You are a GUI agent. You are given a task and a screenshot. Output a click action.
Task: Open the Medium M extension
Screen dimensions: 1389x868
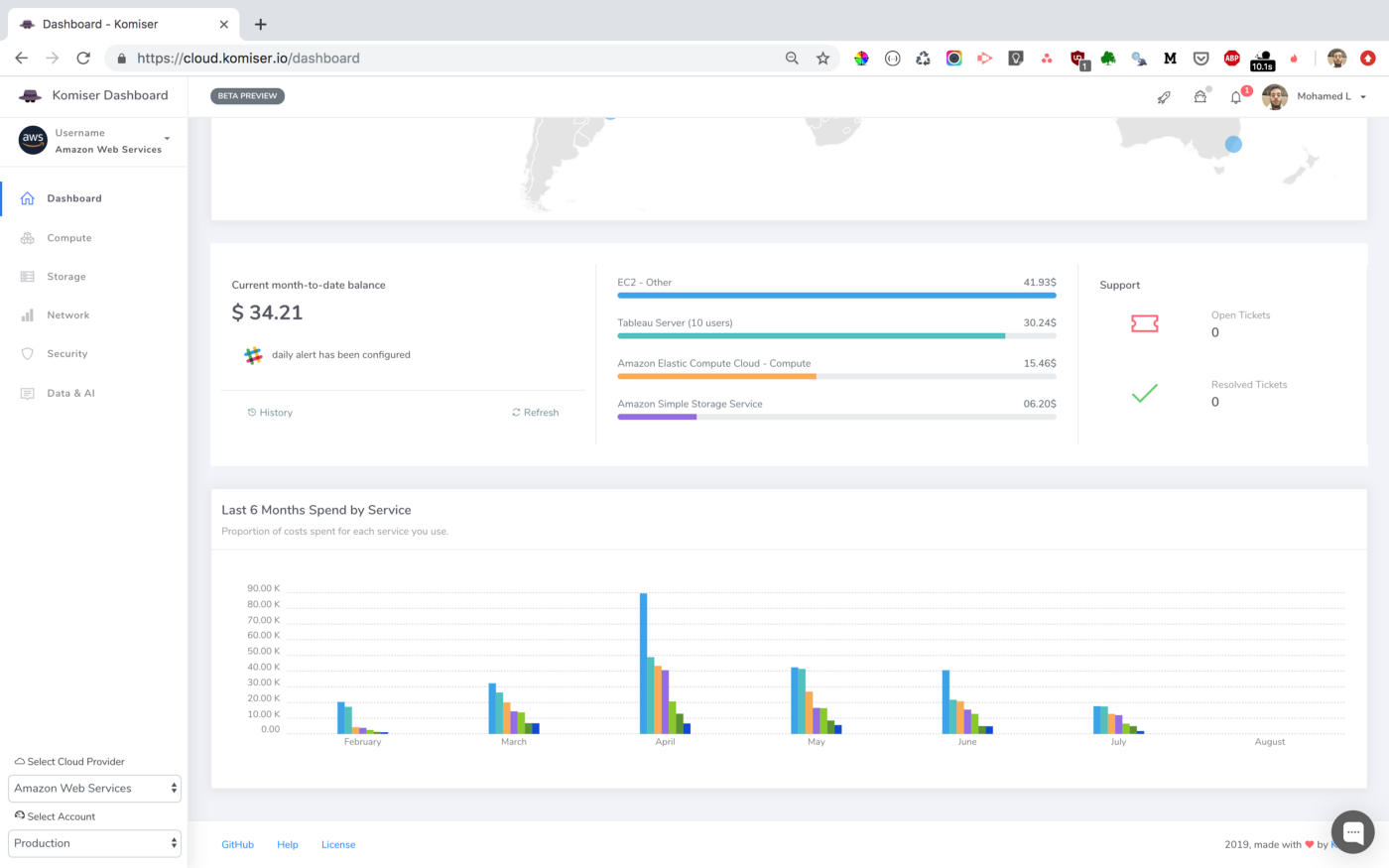point(1170,59)
